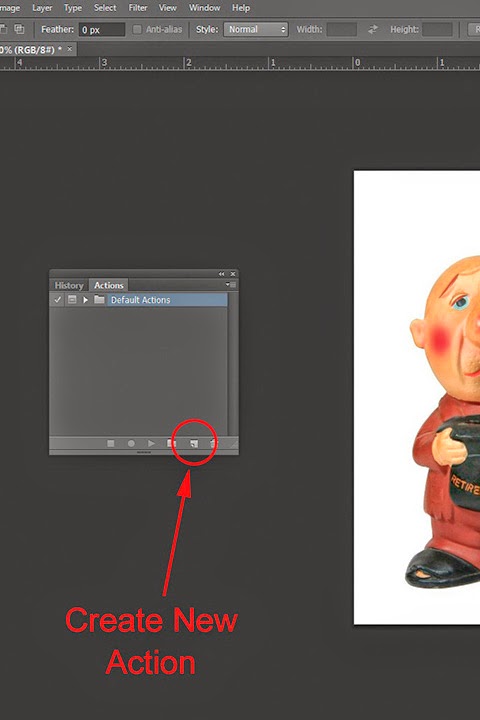Click the Play selection button
Image resolution: width=480 pixels, height=720 pixels.
pyautogui.click(x=151, y=444)
